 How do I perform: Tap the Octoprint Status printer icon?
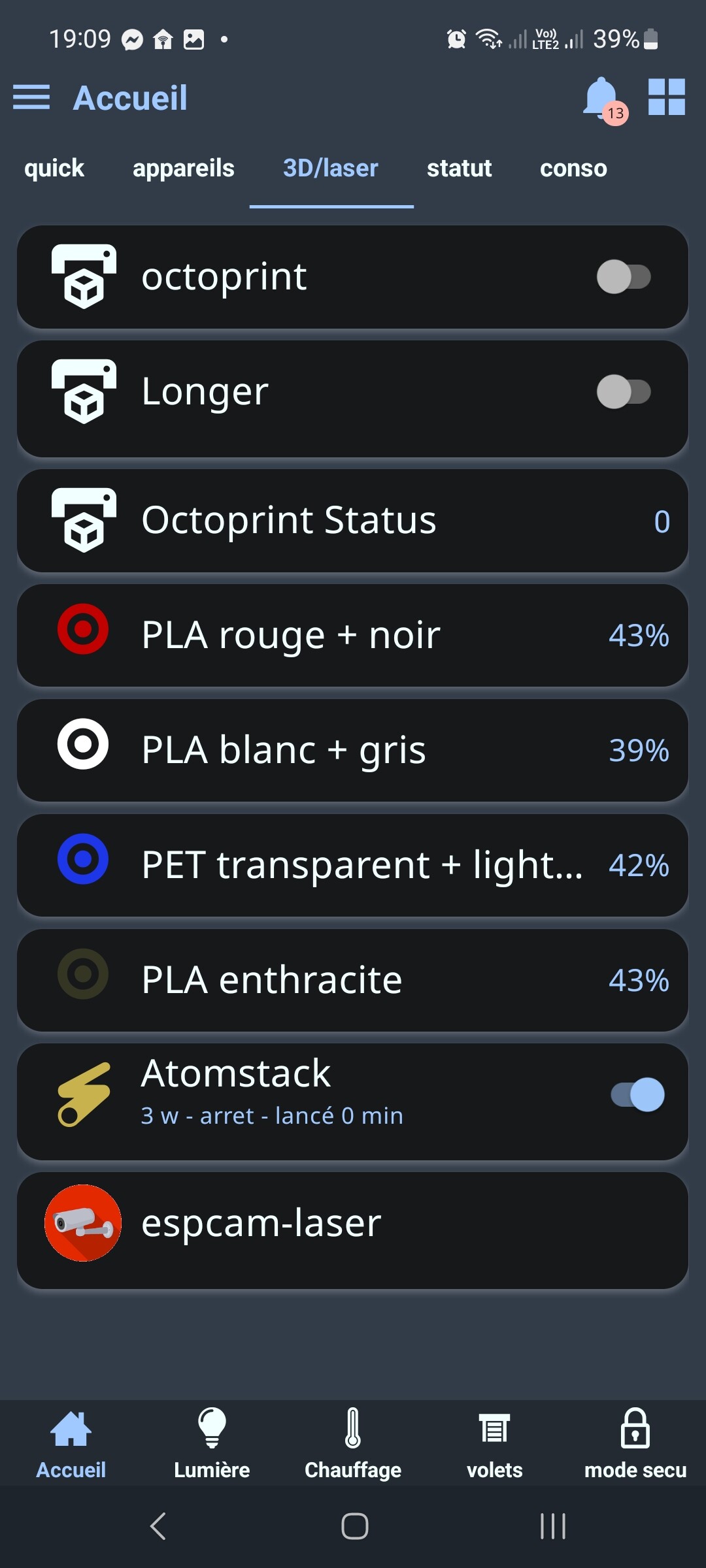[x=84, y=520]
